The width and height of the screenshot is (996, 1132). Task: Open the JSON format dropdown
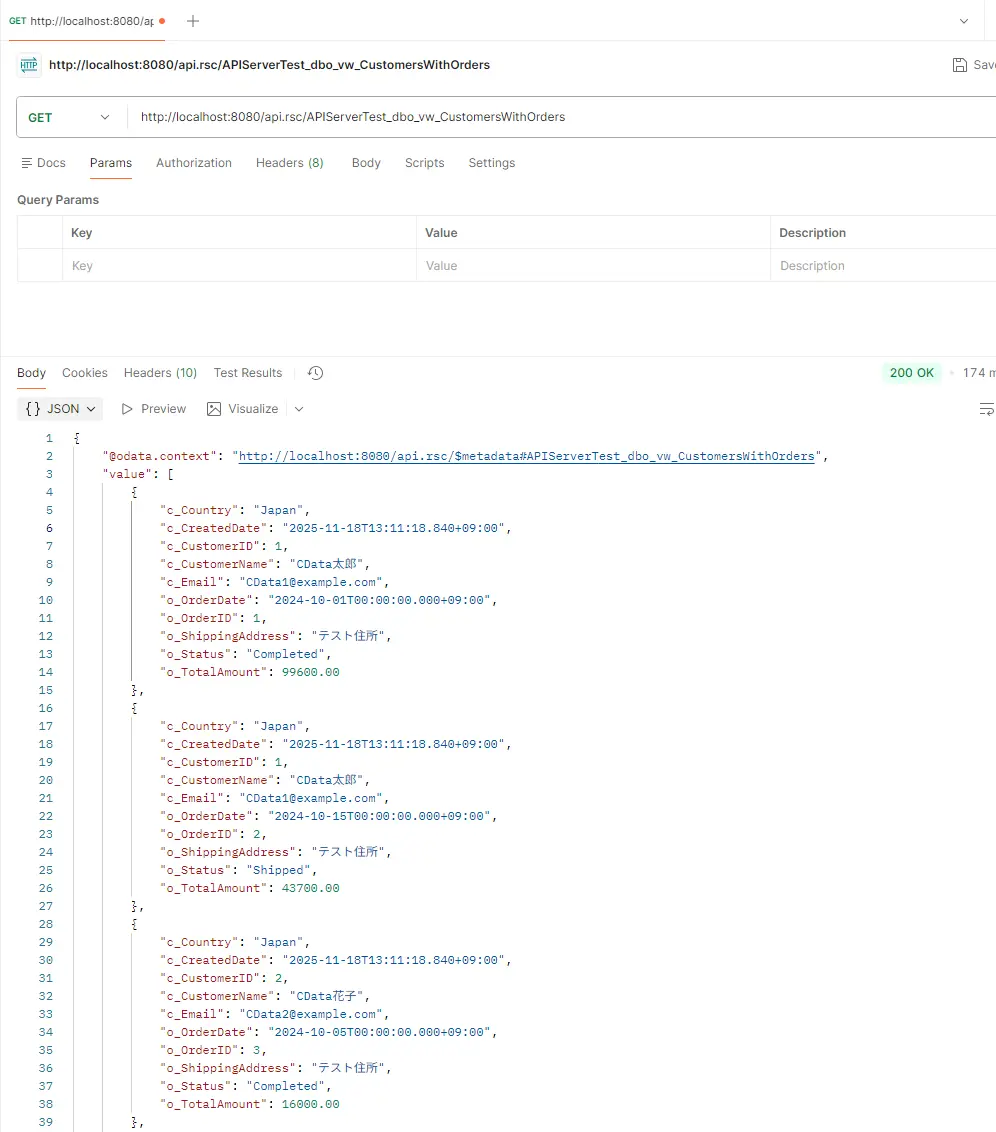(x=61, y=409)
